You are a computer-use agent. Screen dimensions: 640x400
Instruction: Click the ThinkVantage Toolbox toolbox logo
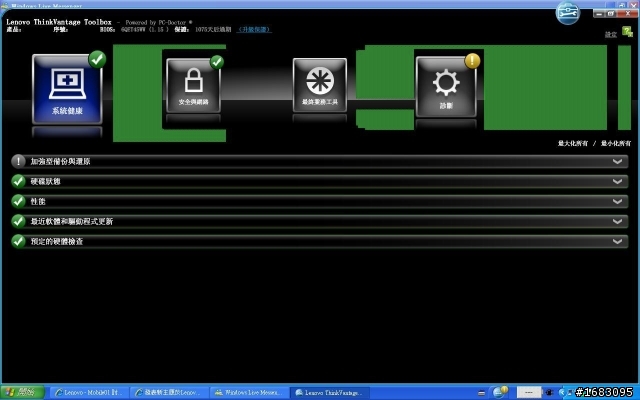(x=568, y=13)
